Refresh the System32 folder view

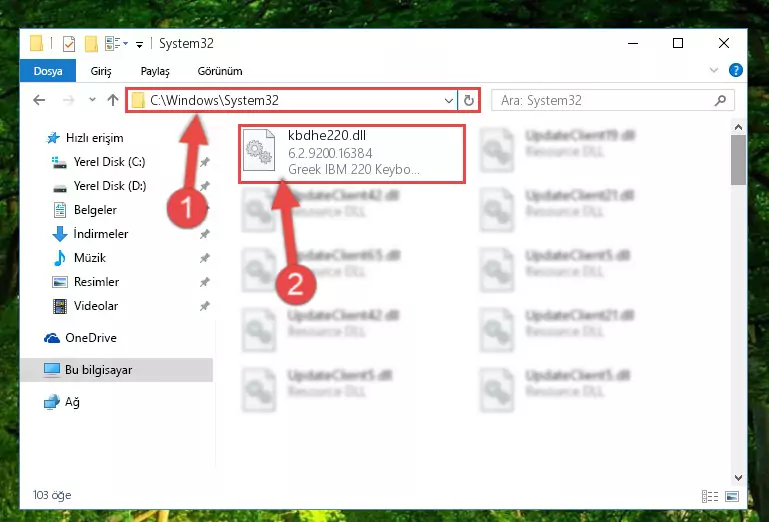[x=468, y=101]
